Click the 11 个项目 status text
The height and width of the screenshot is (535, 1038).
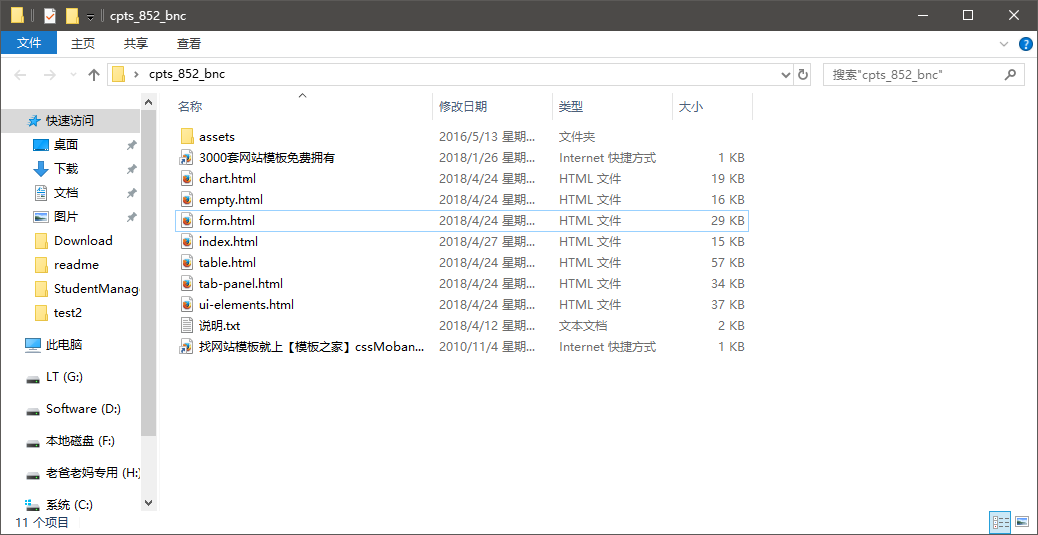coord(42,522)
